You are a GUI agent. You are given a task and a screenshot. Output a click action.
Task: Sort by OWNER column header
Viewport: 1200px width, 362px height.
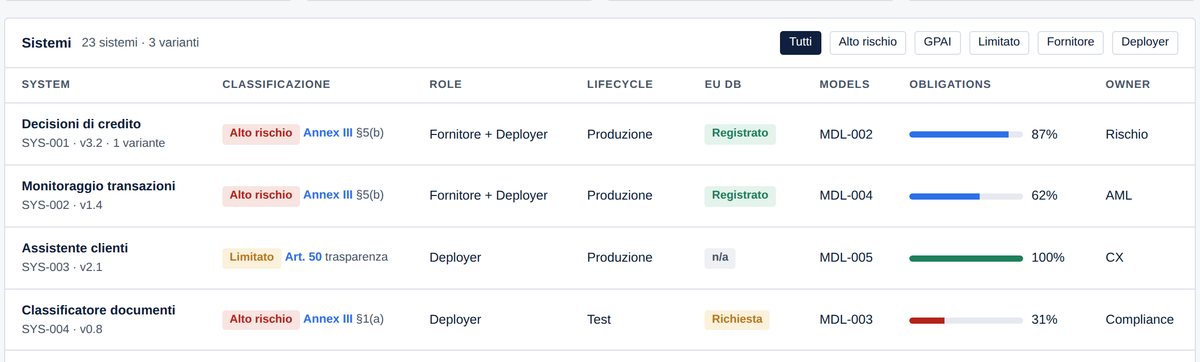coord(1127,84)
